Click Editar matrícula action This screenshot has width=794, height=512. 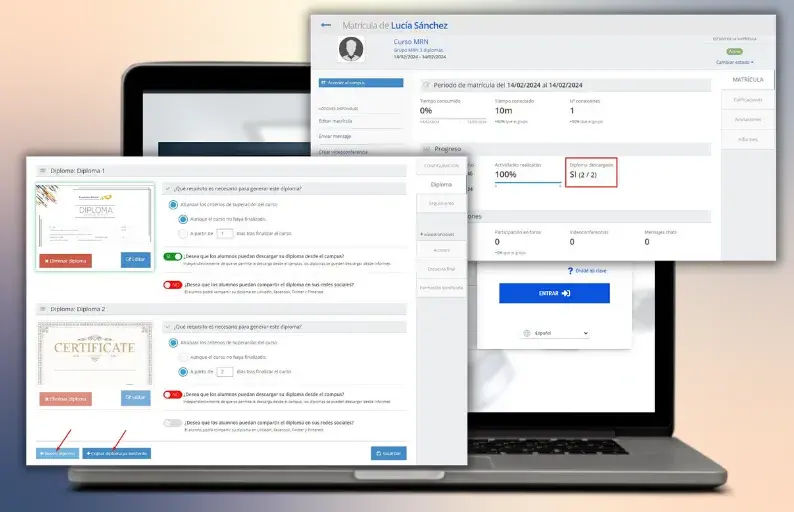tap(335, 121)
